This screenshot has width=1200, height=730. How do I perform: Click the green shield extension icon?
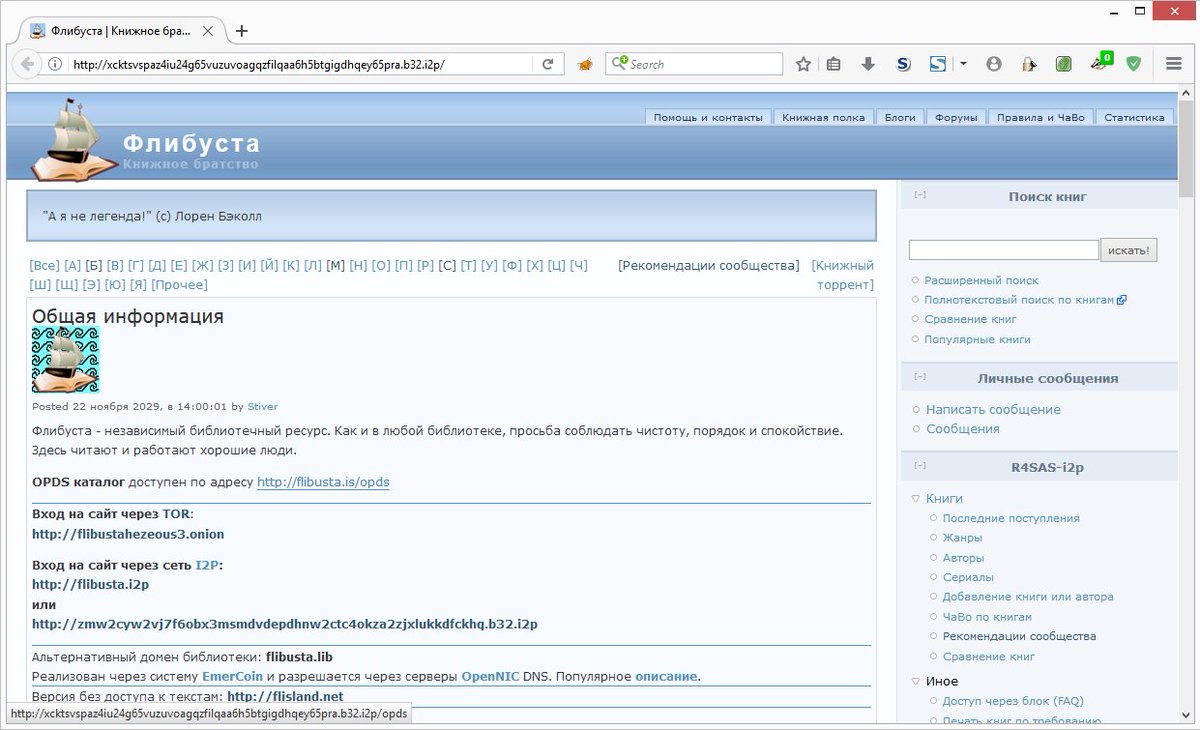[x=1133, y=63]
